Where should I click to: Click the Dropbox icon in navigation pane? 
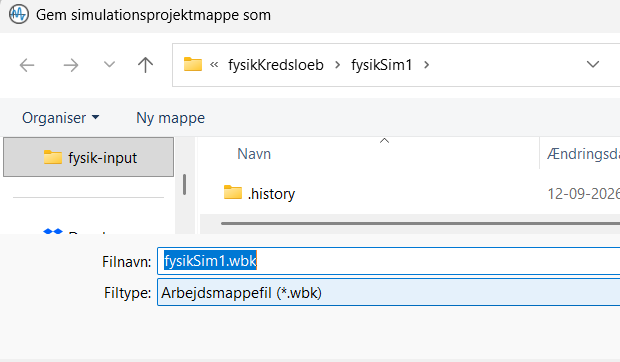[x=53, y=231]
